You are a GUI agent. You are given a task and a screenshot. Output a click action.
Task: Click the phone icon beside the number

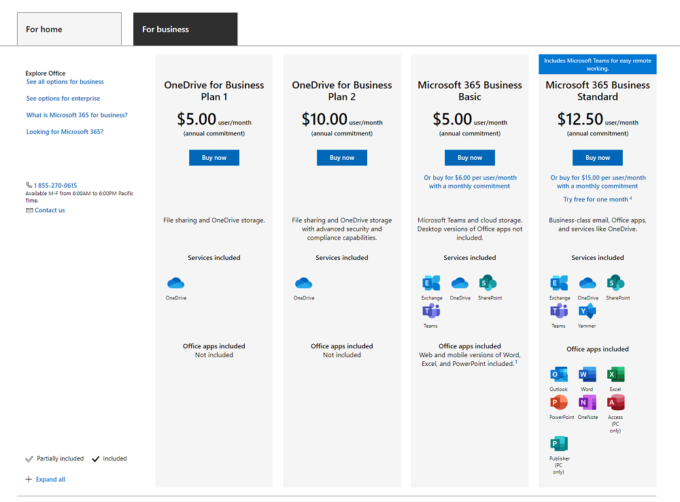(x=29, y=185)
